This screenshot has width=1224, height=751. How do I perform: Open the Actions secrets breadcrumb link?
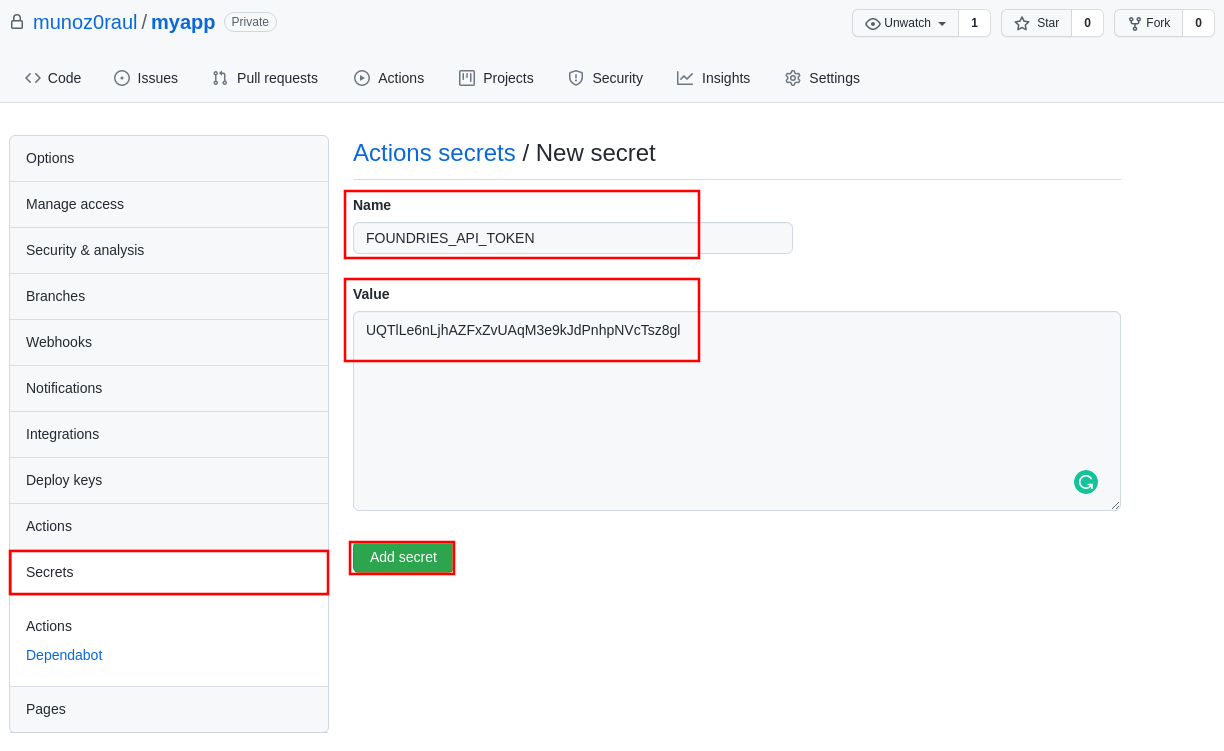coord(434,153)
